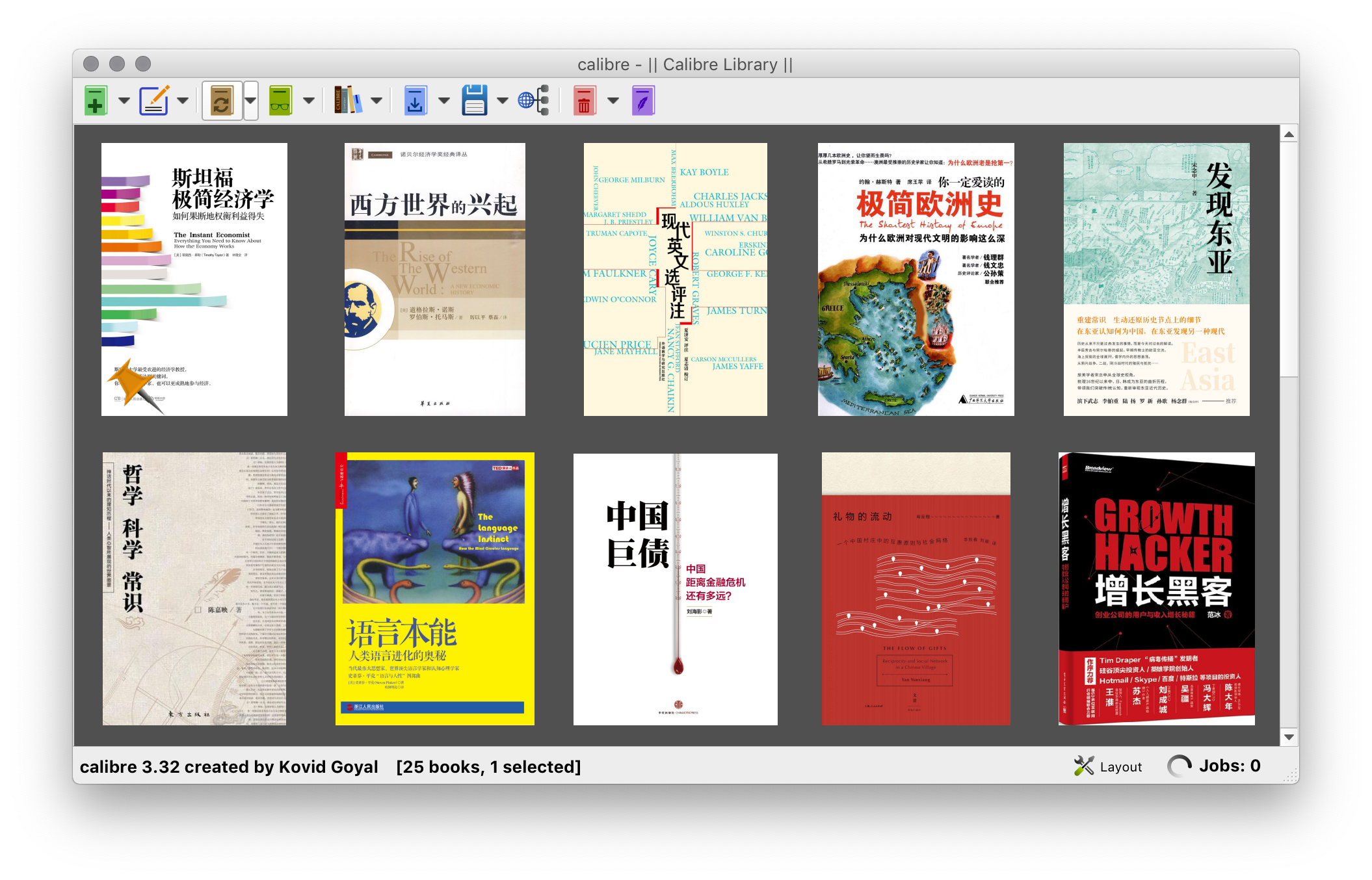Convert the selected book
1372x880 pixels.
point(222,100)
